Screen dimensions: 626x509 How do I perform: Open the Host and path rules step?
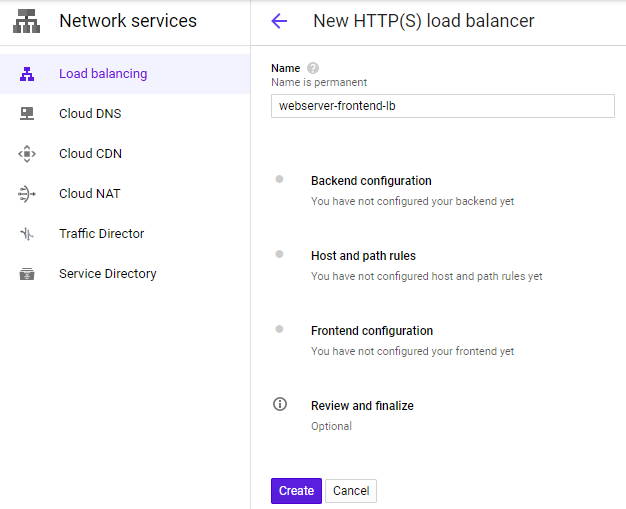pyautogui.click(x=363, y=256)
